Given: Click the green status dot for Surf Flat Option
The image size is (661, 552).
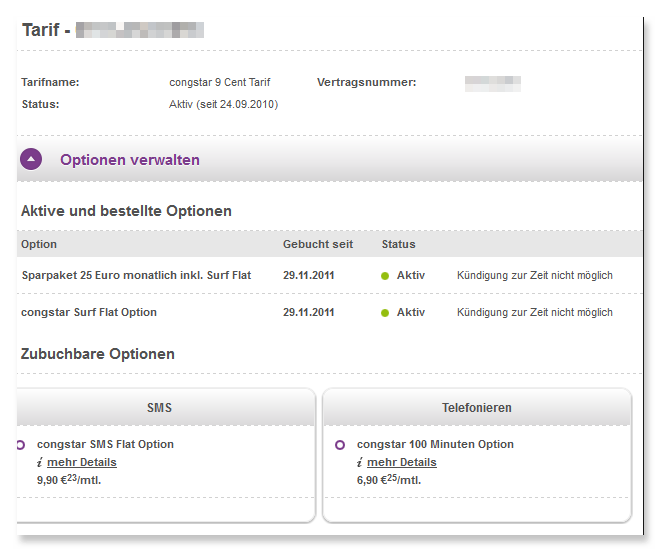Looking at the screenshot, I should (385, 313).
